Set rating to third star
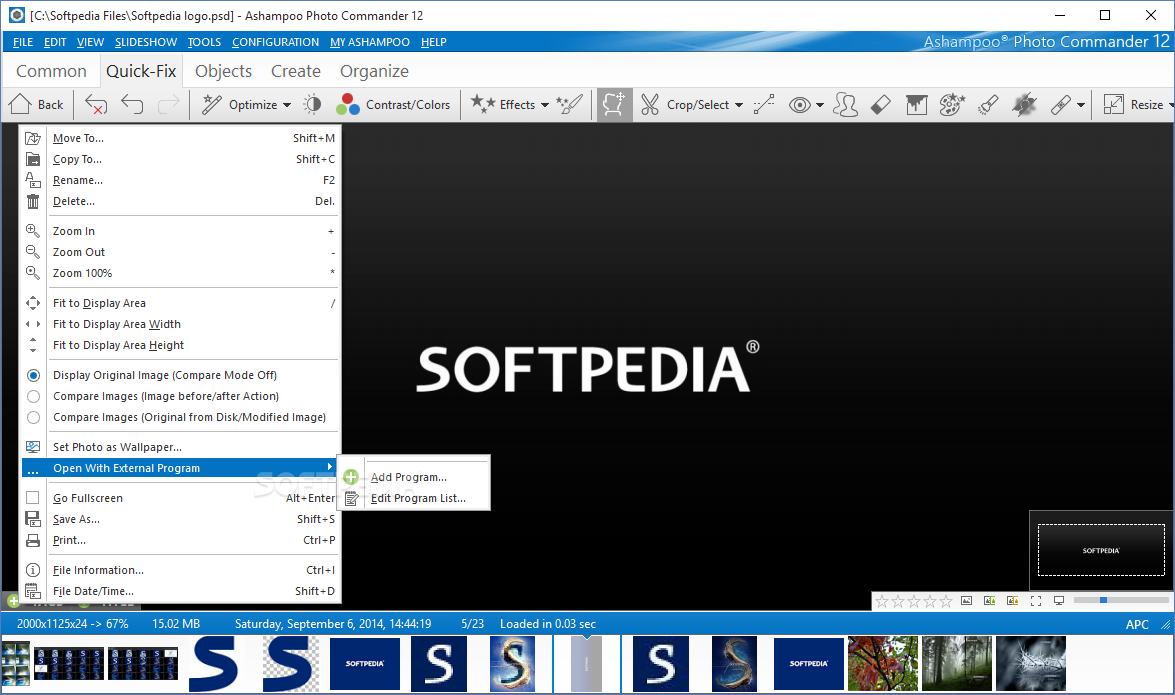This screenshot has width=1175, height=695. point(914,601)
